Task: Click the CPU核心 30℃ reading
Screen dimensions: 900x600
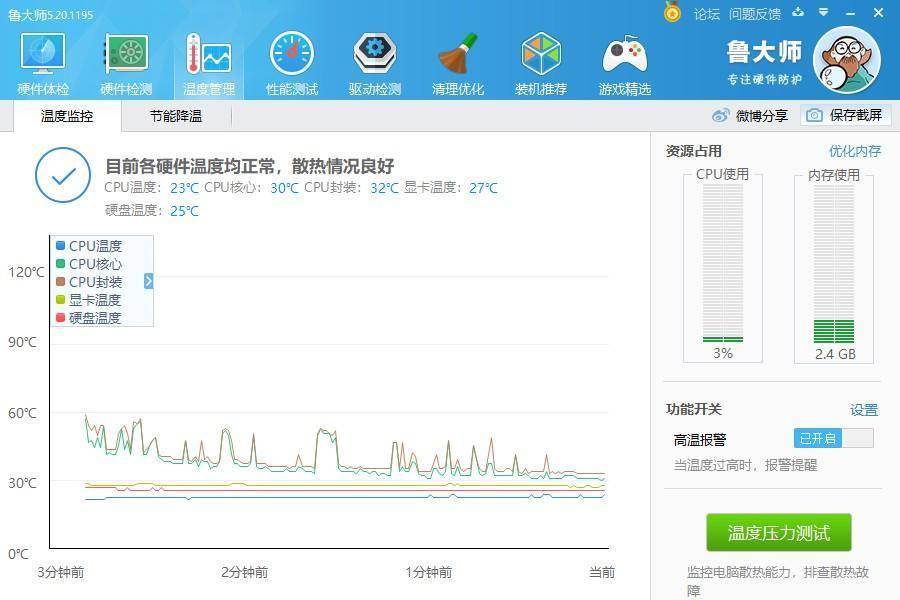Action: tap(251, 188)
